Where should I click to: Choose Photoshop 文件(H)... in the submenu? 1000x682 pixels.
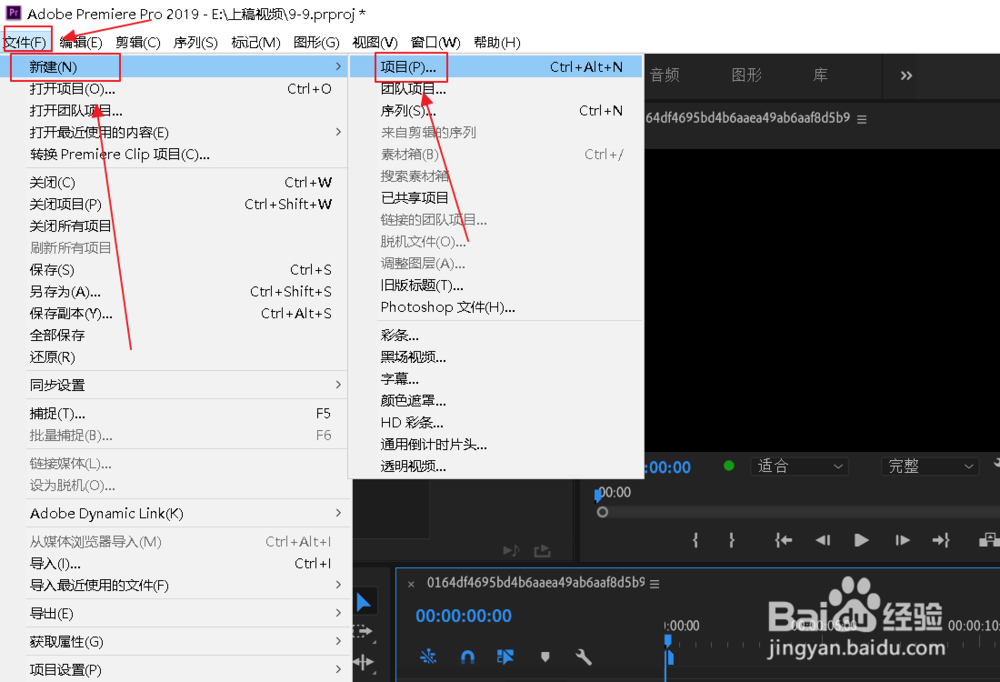pyautogui.click(x=496, y=307)
